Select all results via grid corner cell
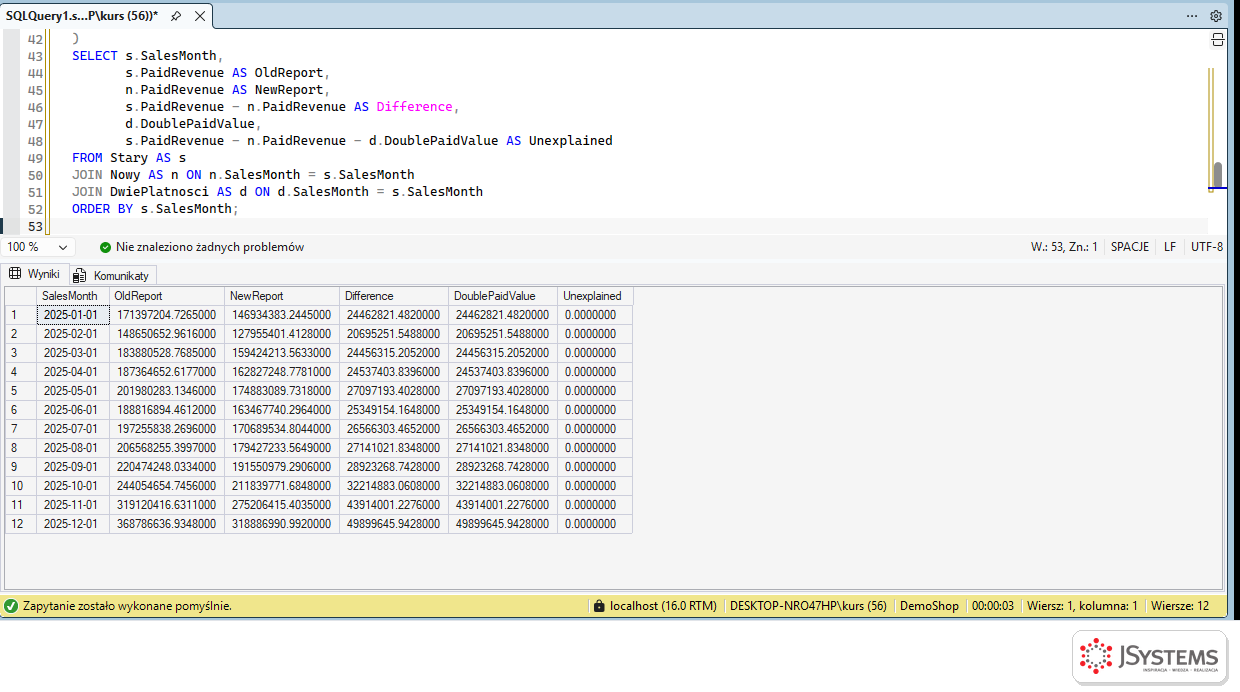 21,296
